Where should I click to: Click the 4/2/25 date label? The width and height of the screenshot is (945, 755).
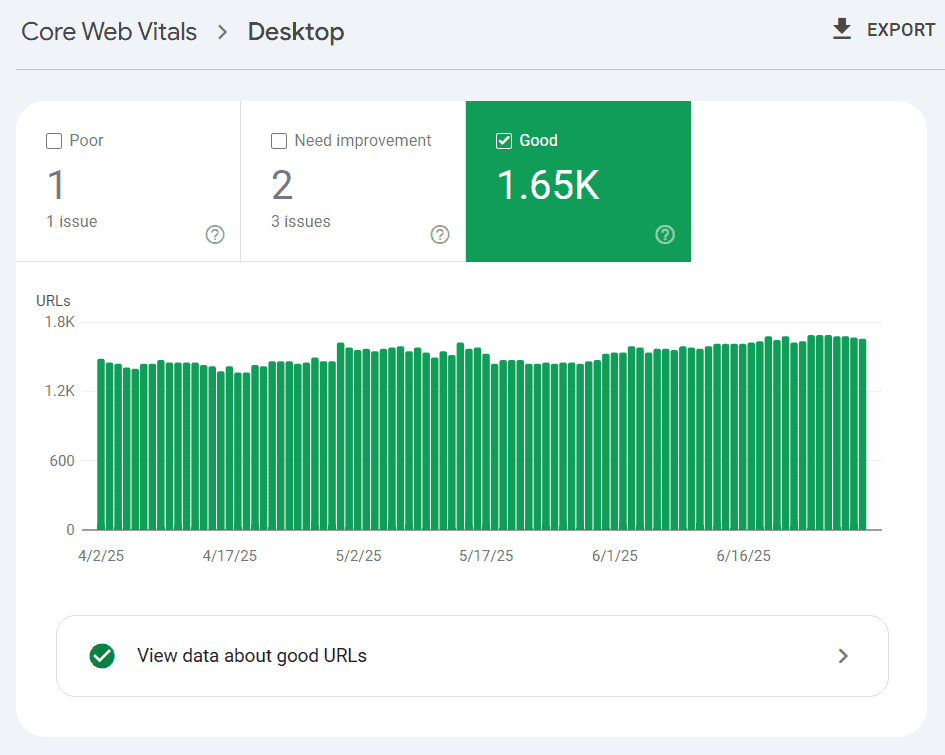pyautogui.click(x=101, y=556)
